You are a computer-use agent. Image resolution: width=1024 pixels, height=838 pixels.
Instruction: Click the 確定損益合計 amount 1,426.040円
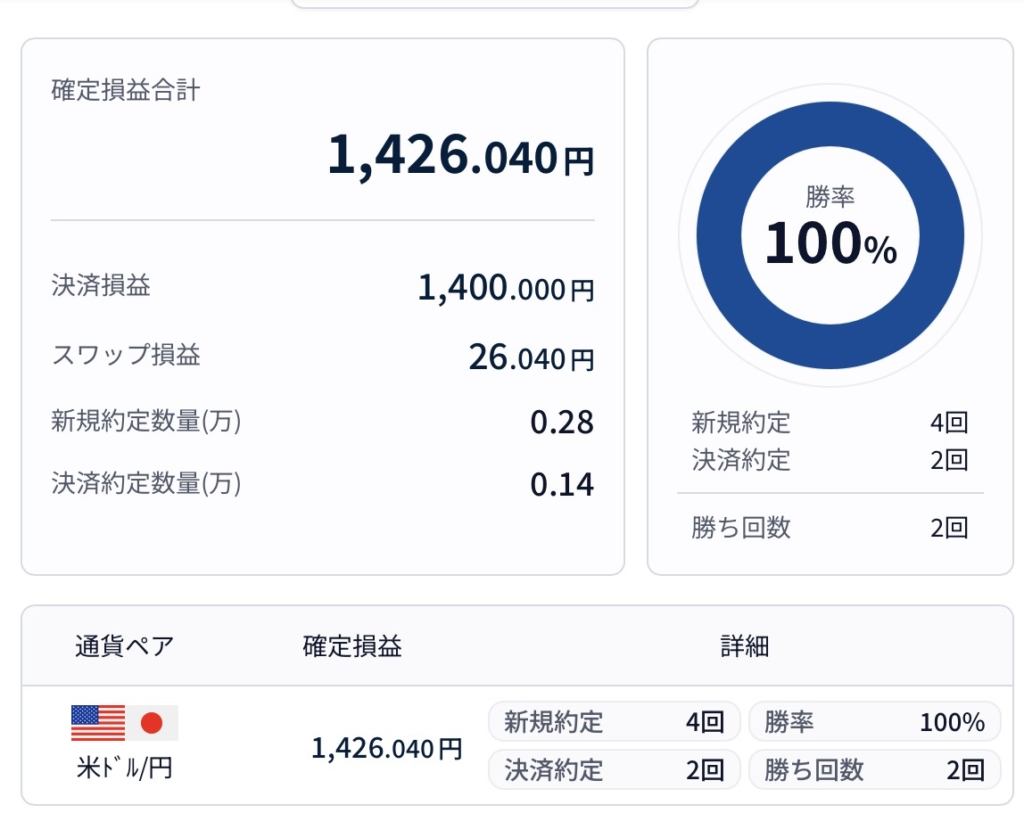click(x=461, y=157)
